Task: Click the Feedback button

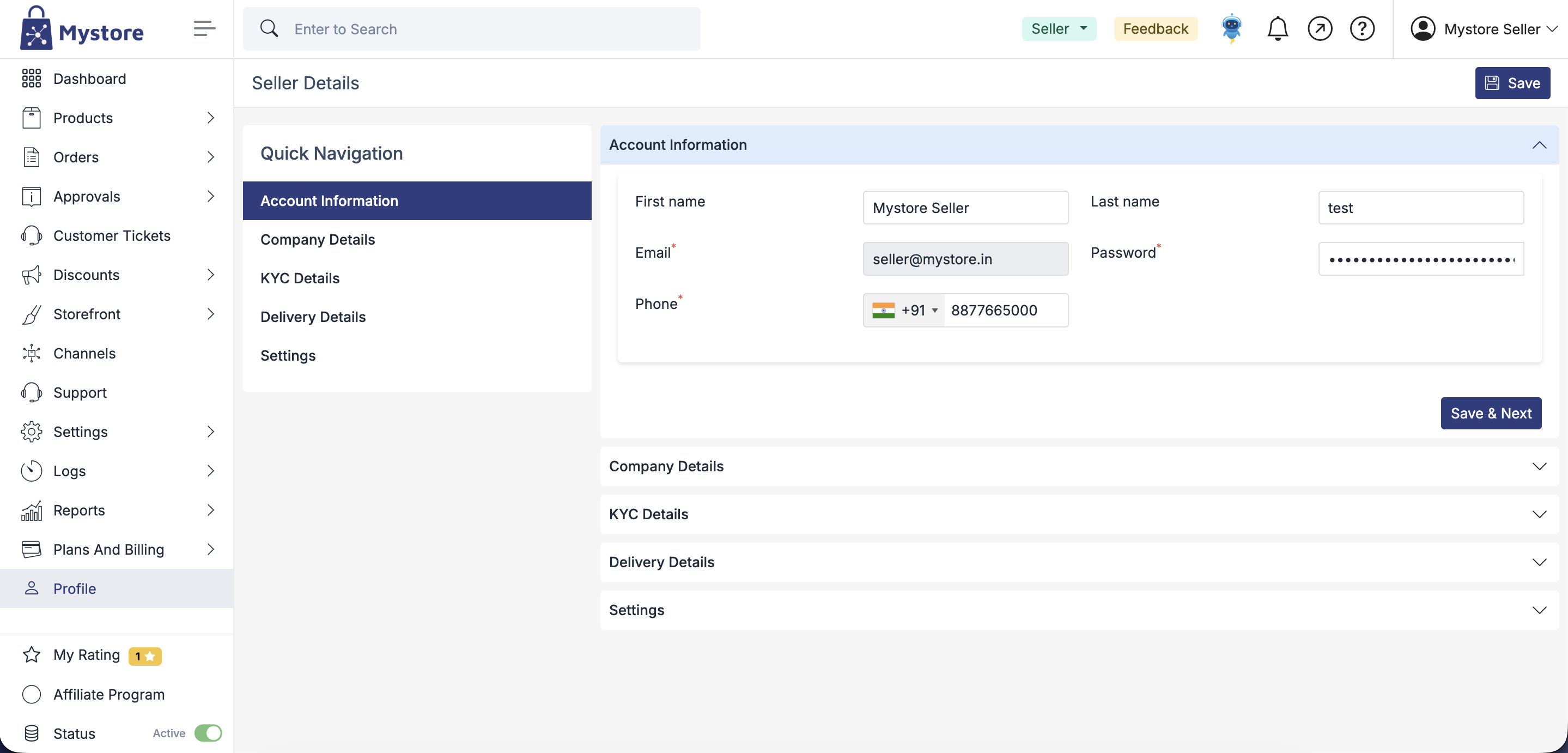Action: click(x=1156, y=29)
